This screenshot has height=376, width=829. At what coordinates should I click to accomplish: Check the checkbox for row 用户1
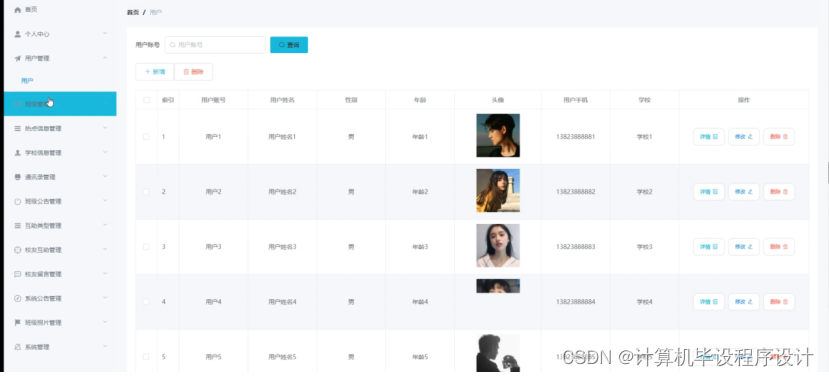click(146, 136)
